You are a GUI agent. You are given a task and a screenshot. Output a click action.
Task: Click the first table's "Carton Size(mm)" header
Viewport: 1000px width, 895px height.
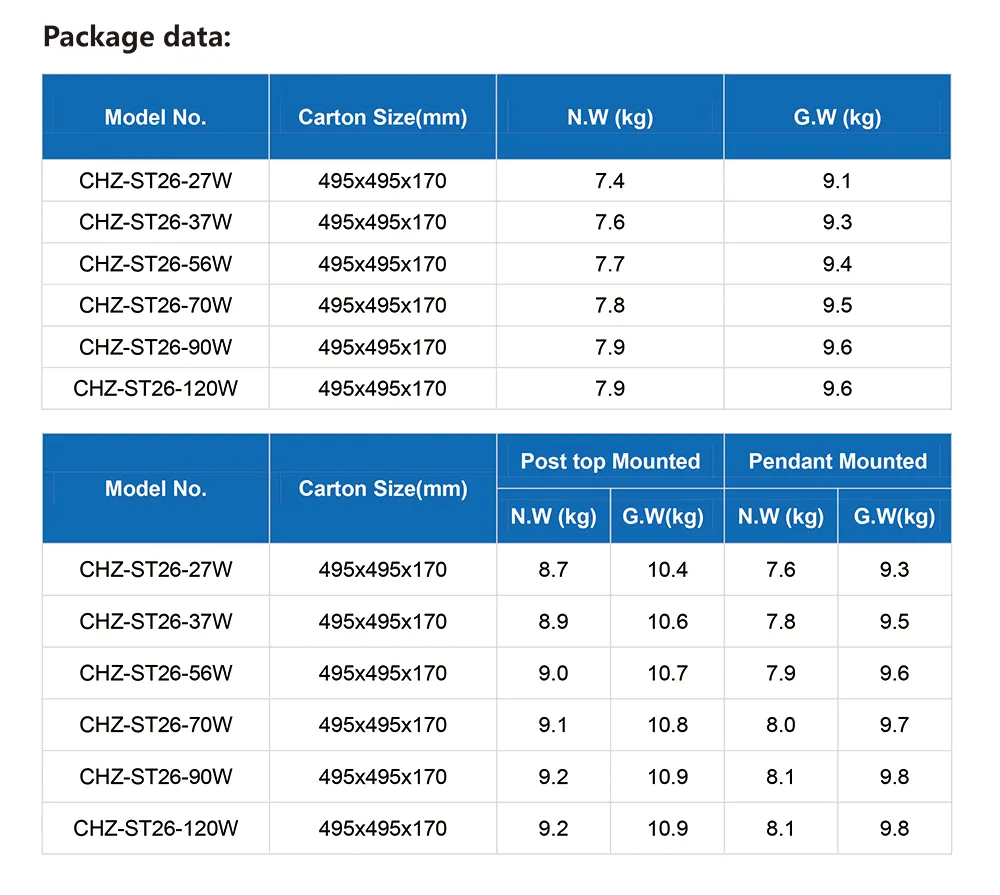tap(383, 117)
